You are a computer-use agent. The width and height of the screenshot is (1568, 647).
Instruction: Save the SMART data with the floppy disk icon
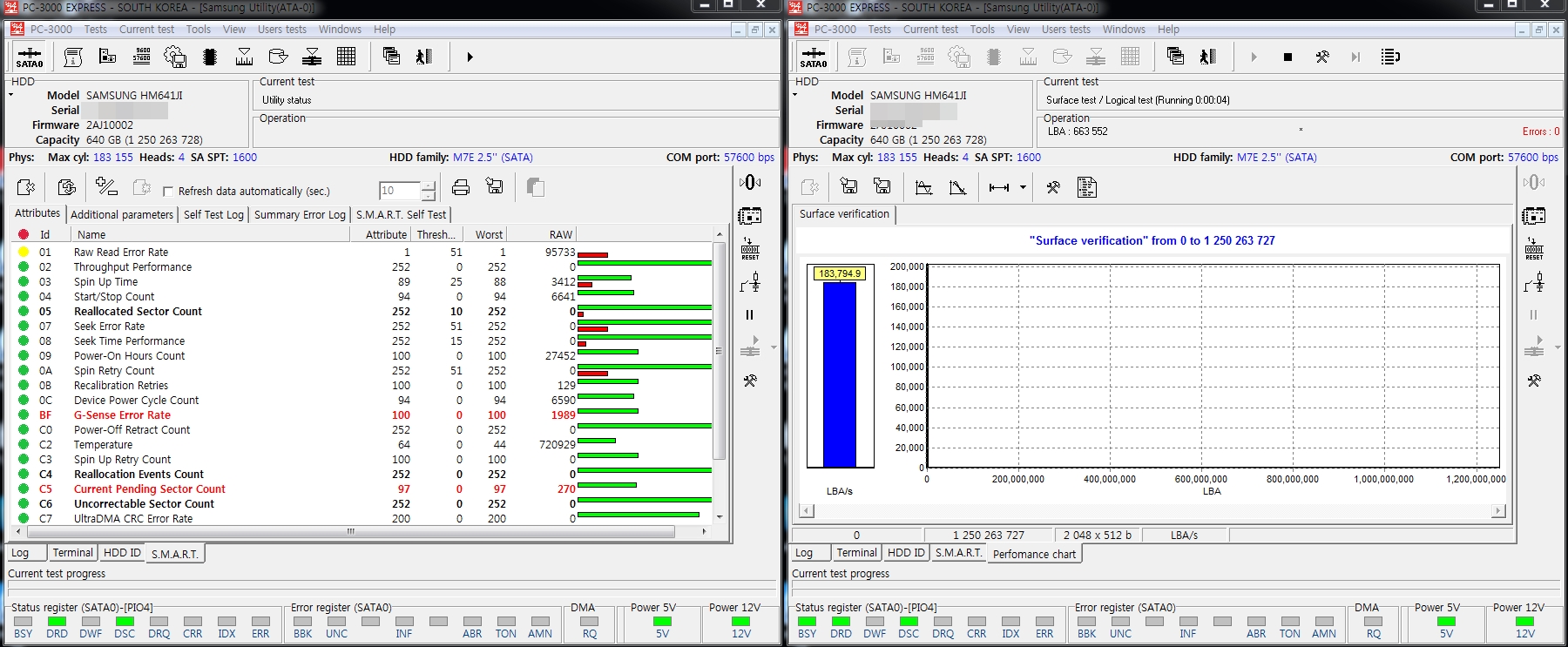click(495, 186)
